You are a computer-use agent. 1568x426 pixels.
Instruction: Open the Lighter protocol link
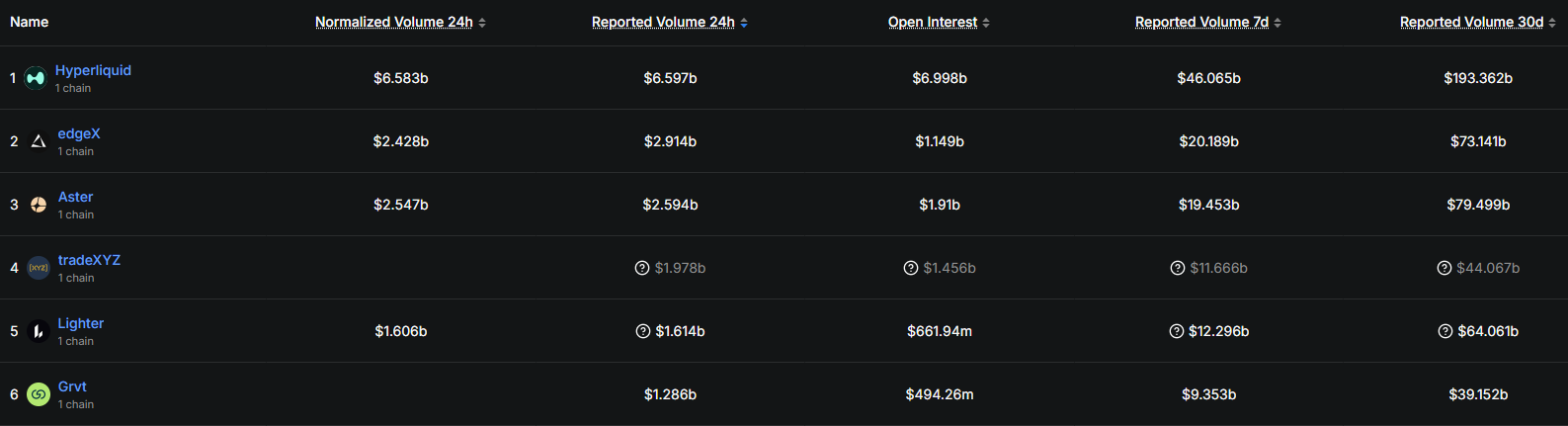81,323
